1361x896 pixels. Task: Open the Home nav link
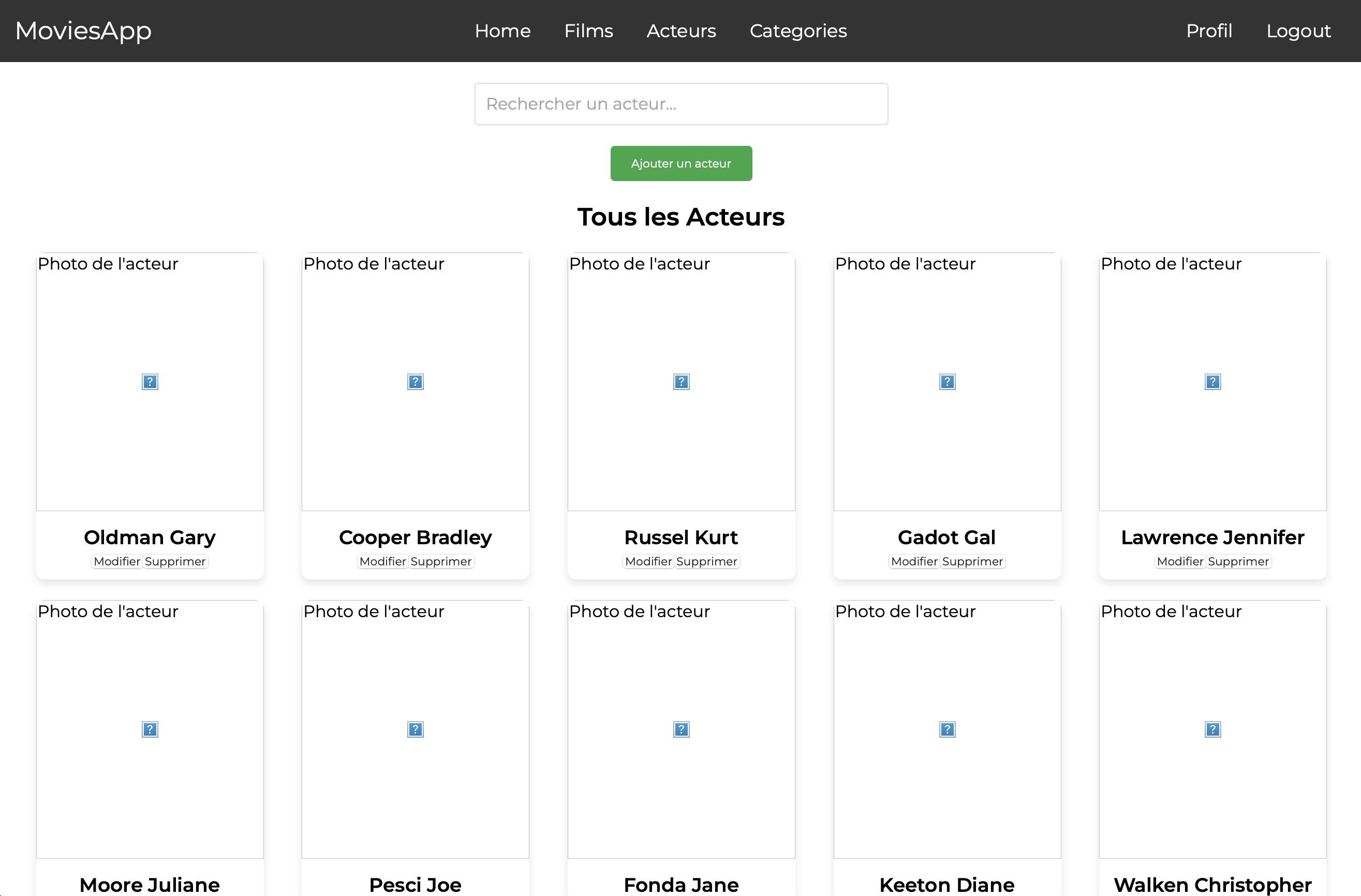tap(502, 31)
